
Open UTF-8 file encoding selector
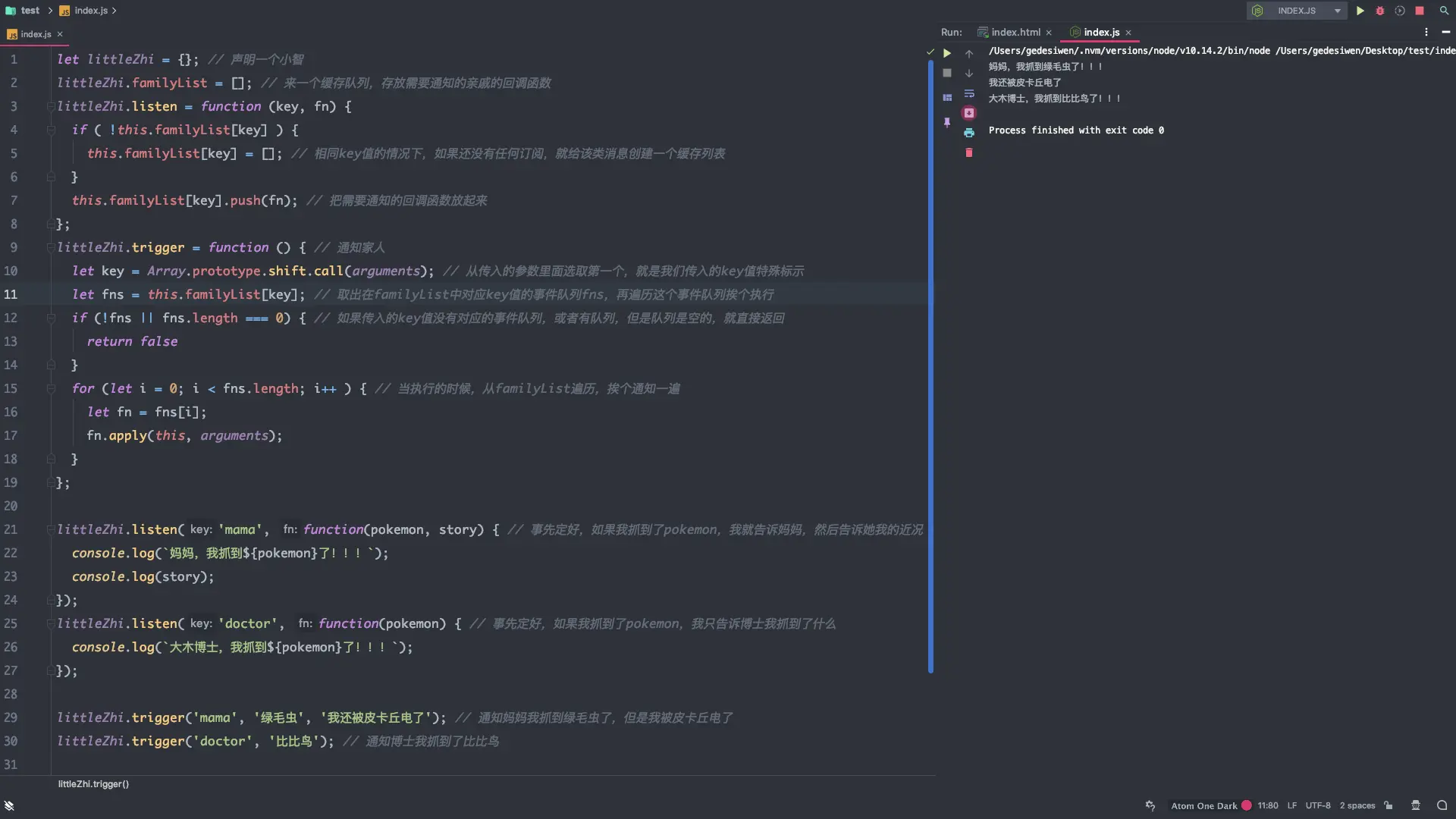(1317, 805)
